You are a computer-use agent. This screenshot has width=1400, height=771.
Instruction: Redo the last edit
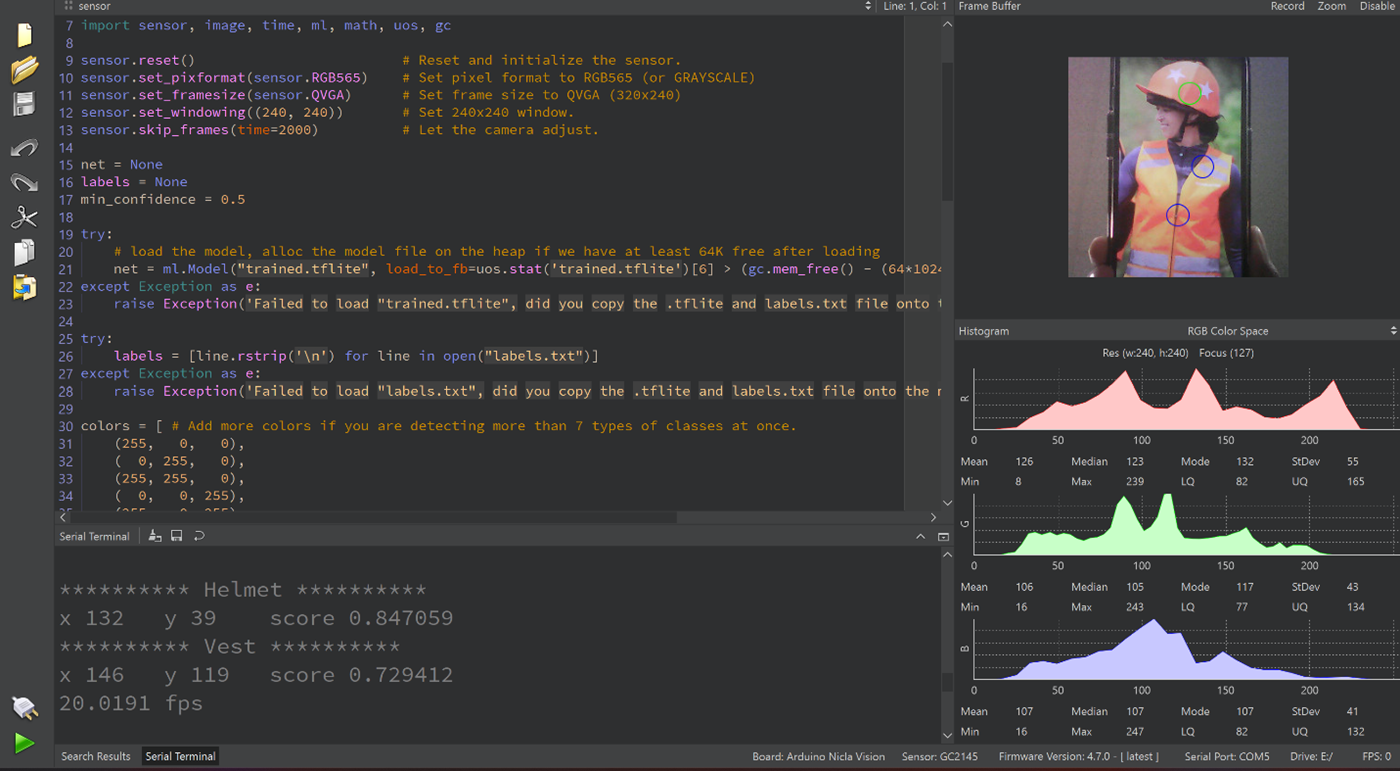tap(24, 182)
